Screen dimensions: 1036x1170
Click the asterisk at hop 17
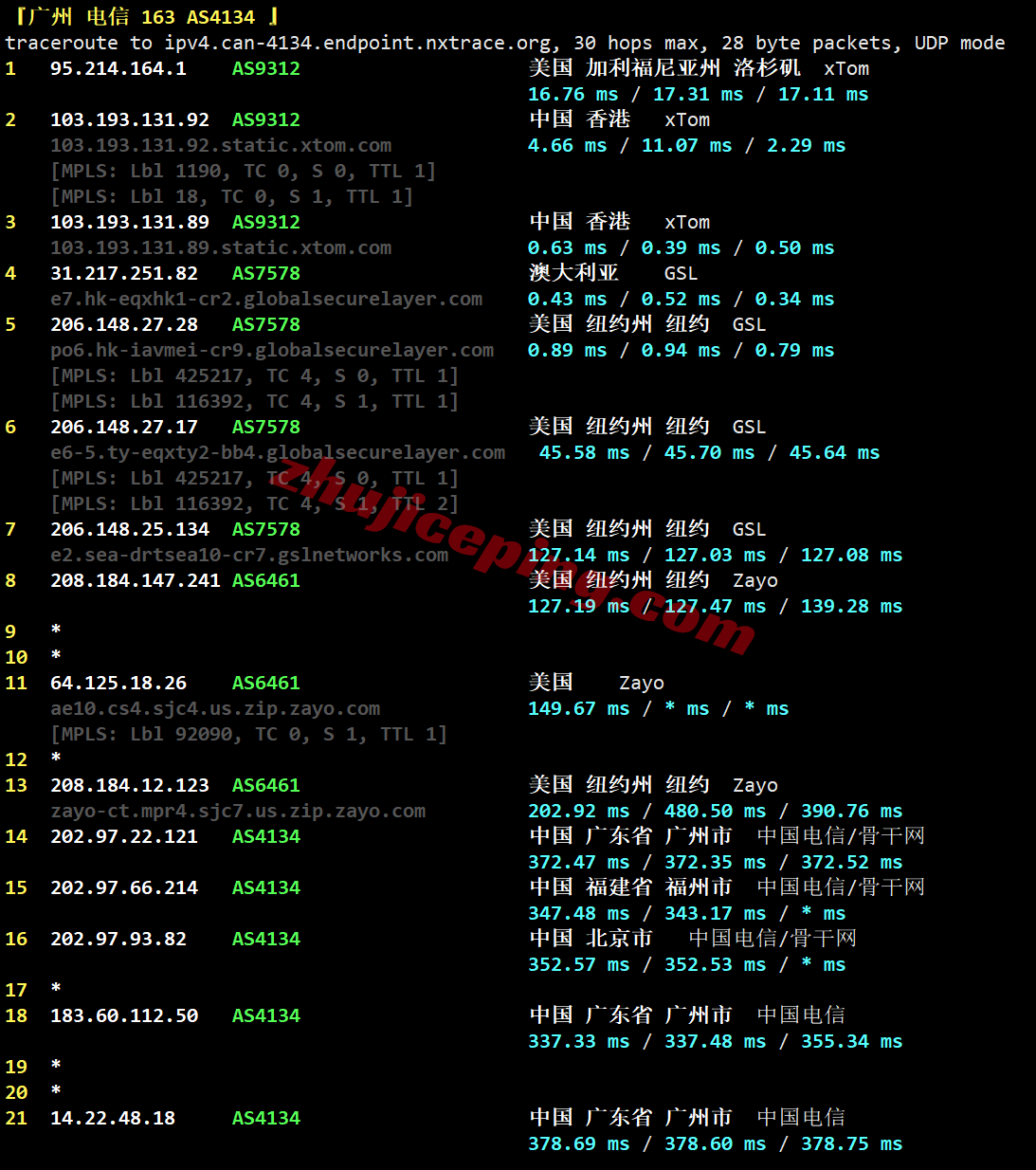[56, 988]
